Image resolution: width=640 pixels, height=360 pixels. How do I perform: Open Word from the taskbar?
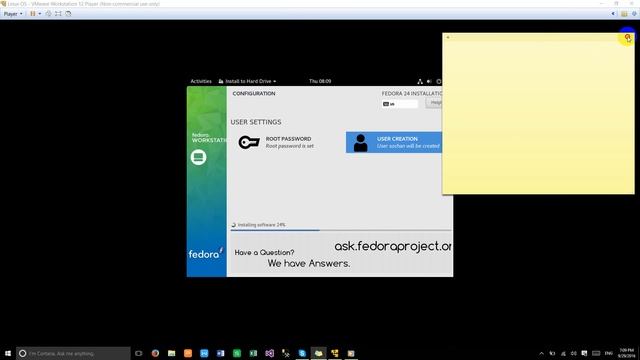click(220, 353)
